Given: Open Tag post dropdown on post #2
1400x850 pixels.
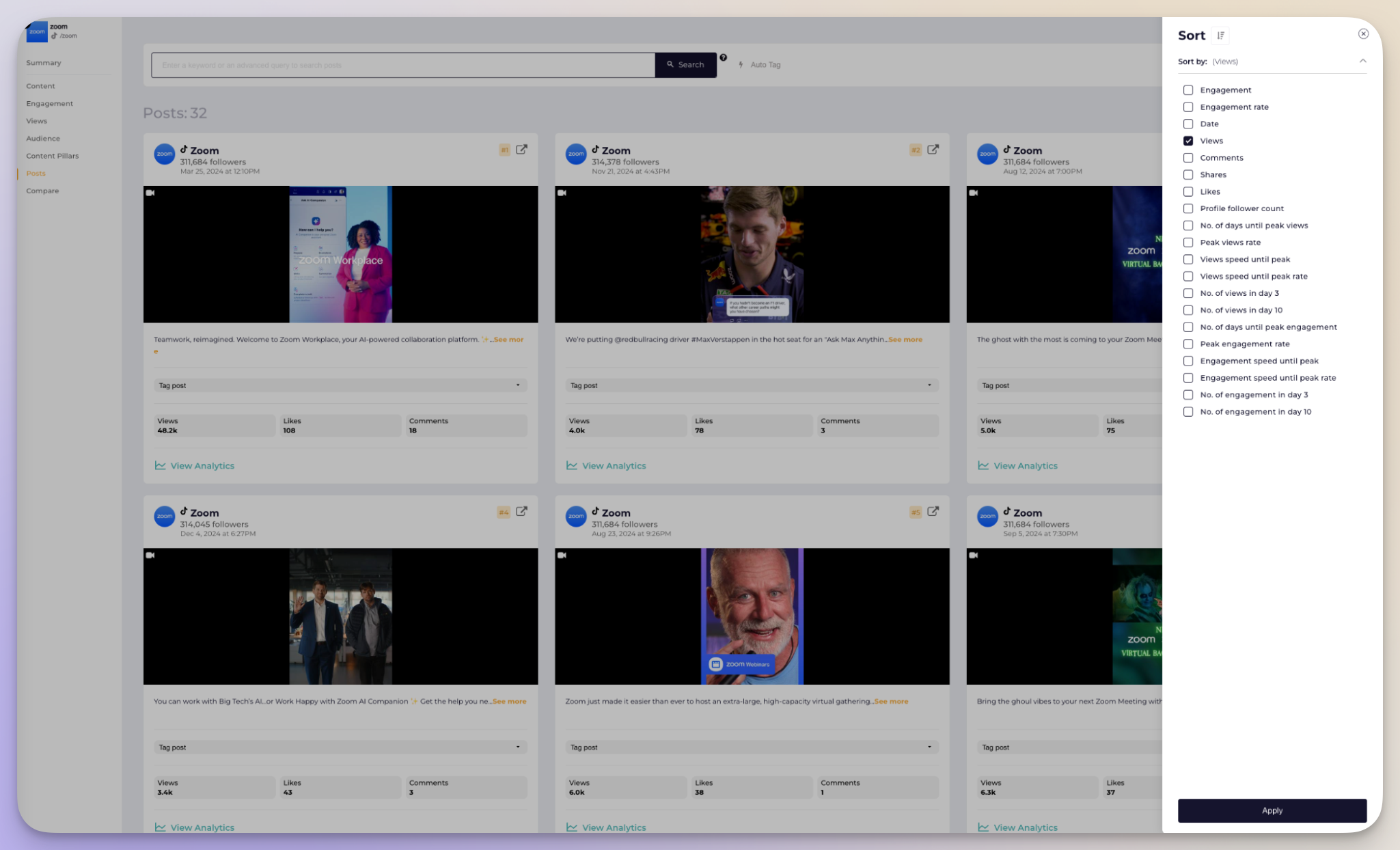Looking at the screenshot, I should click(x=752, y=385).
